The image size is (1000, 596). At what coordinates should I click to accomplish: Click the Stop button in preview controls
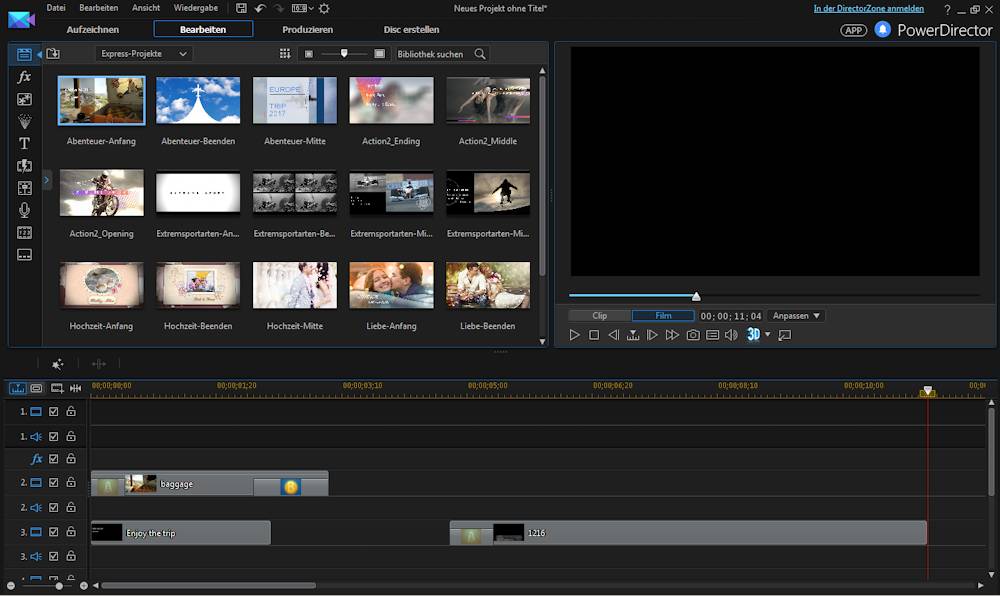click(x=594, y=335)
